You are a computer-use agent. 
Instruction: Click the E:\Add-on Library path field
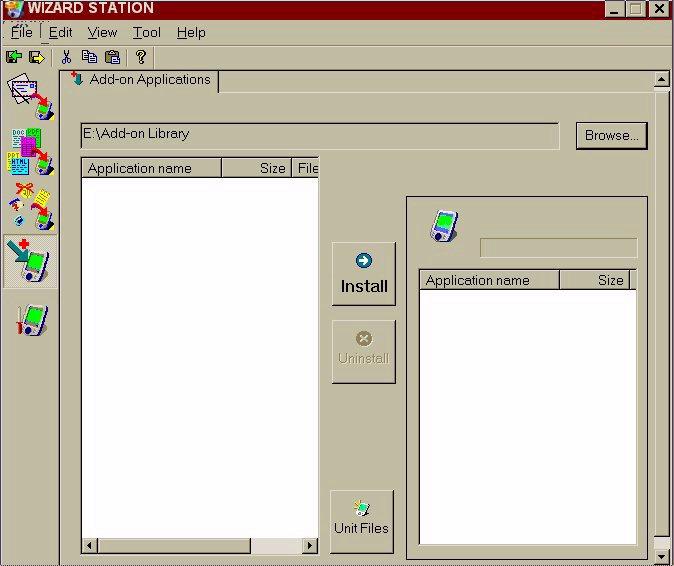tap(319, 135)
